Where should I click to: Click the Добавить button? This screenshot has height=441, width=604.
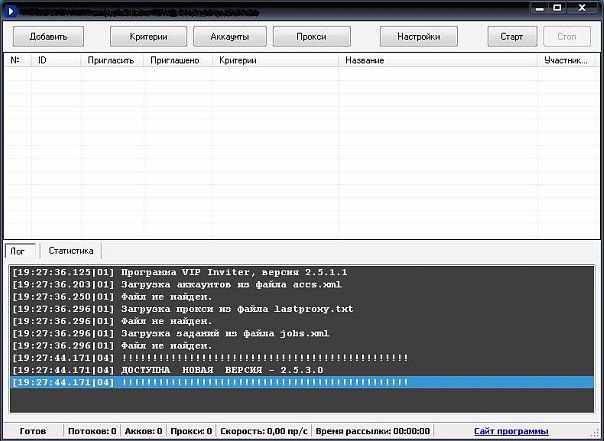coord(48,36)
